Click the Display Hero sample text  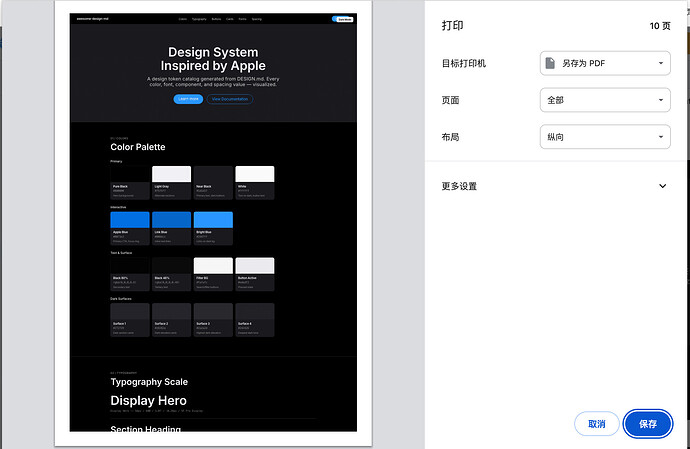click(x=148, y=401)
